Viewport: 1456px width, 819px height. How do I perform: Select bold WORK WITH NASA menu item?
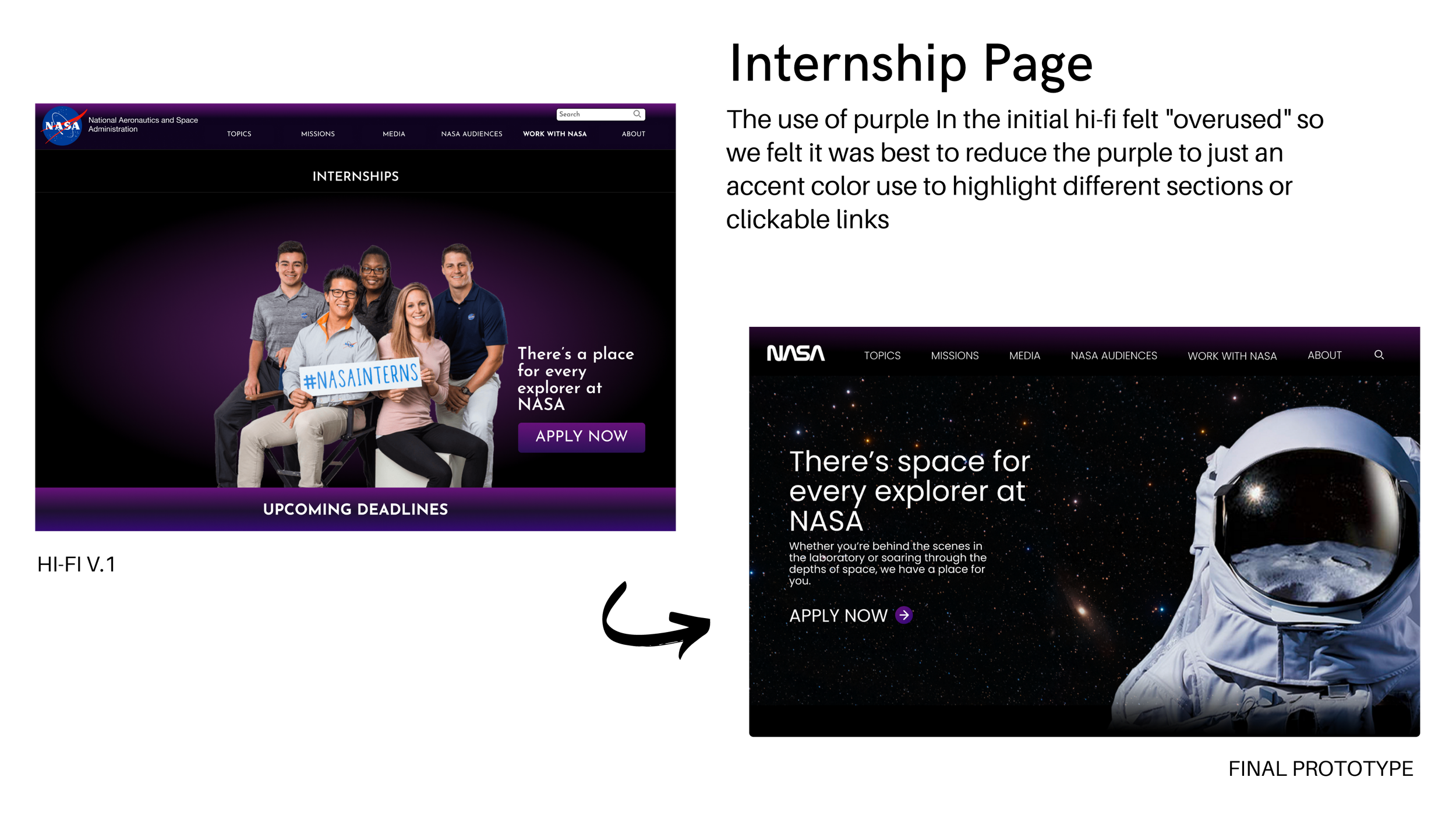point(554,134)
